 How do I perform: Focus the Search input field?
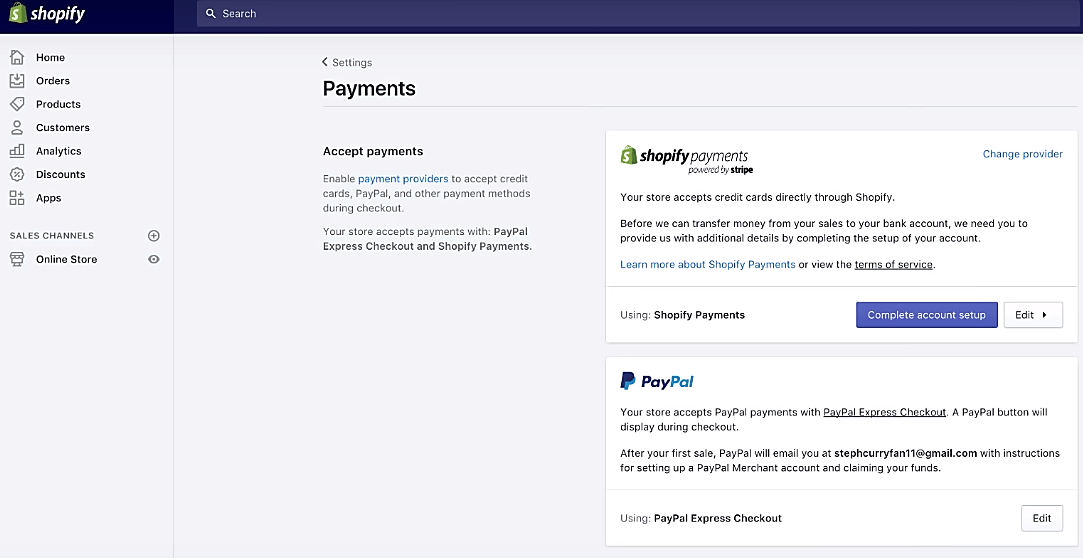click(638, 13)
